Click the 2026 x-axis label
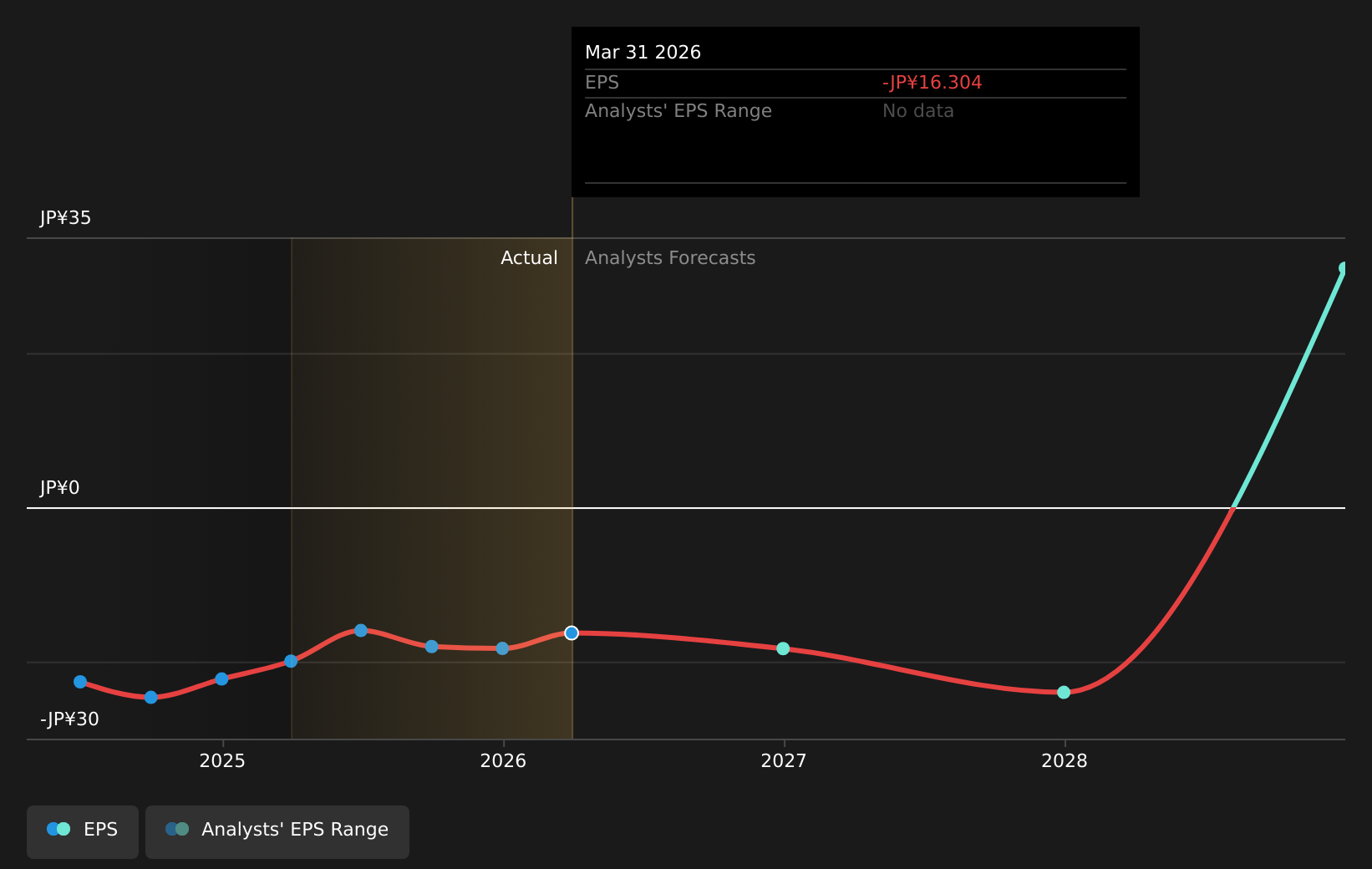This screenshot has height=869, width=1372. pos(503,761)
